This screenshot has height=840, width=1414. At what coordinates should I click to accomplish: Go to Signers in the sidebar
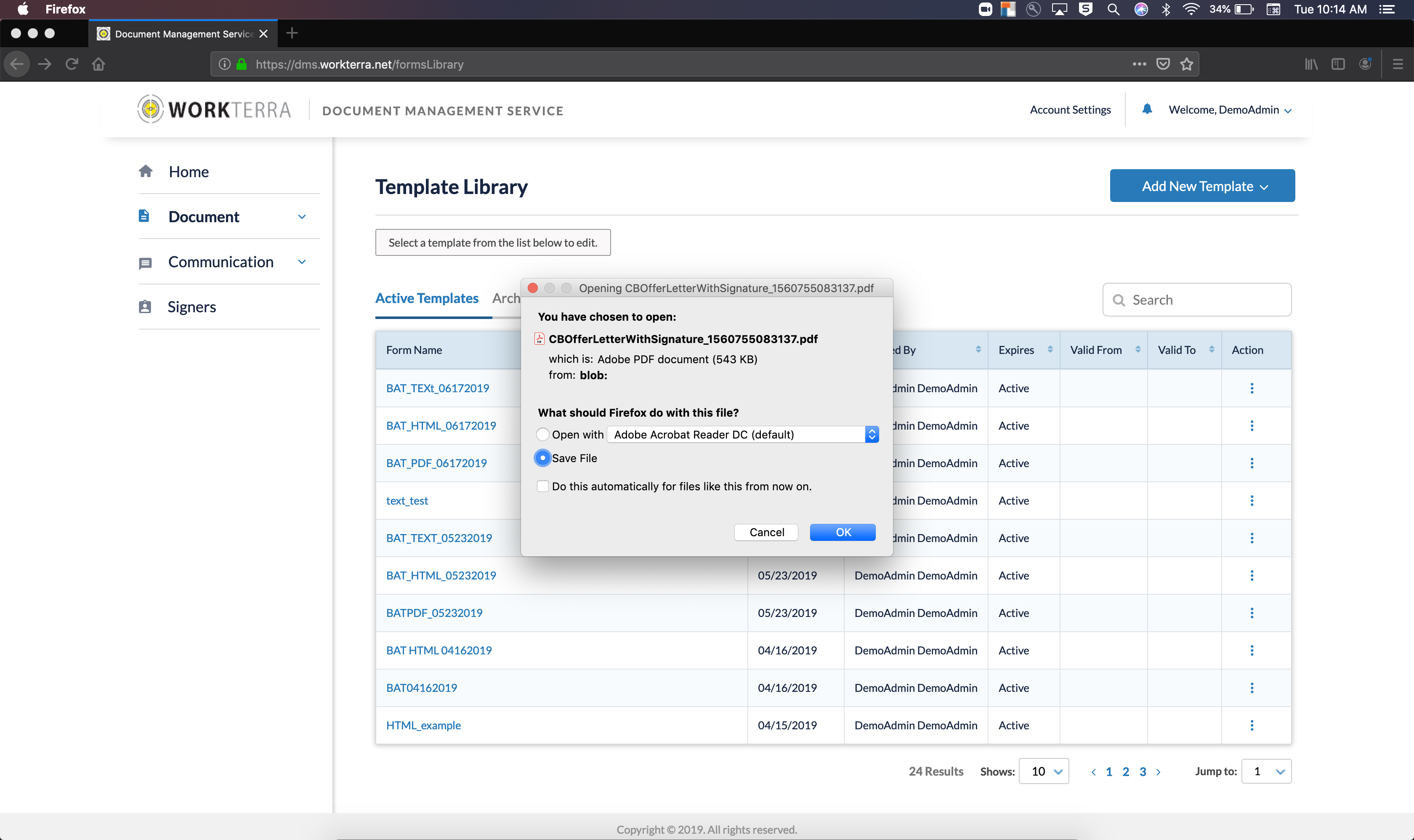click(x=191, y=307)
